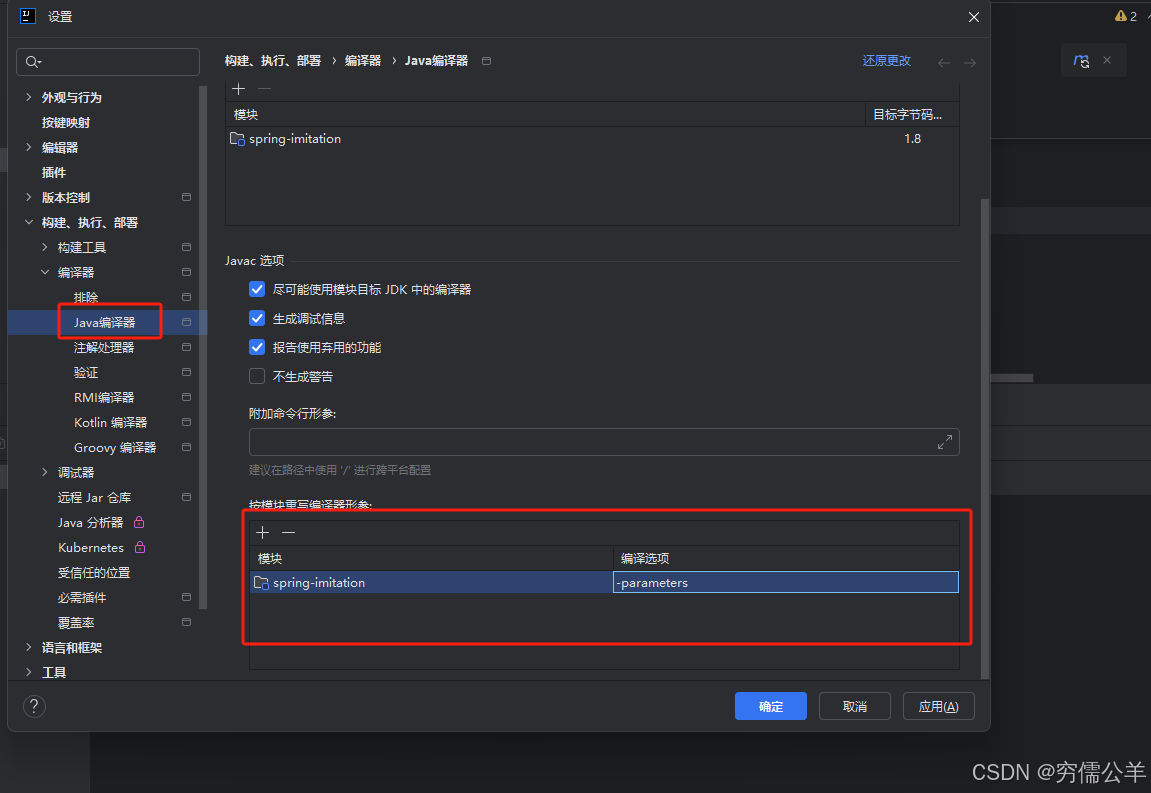Click the 1.8 target bytecode cell
1151x793 pixels.
click(x=912, y=139)
